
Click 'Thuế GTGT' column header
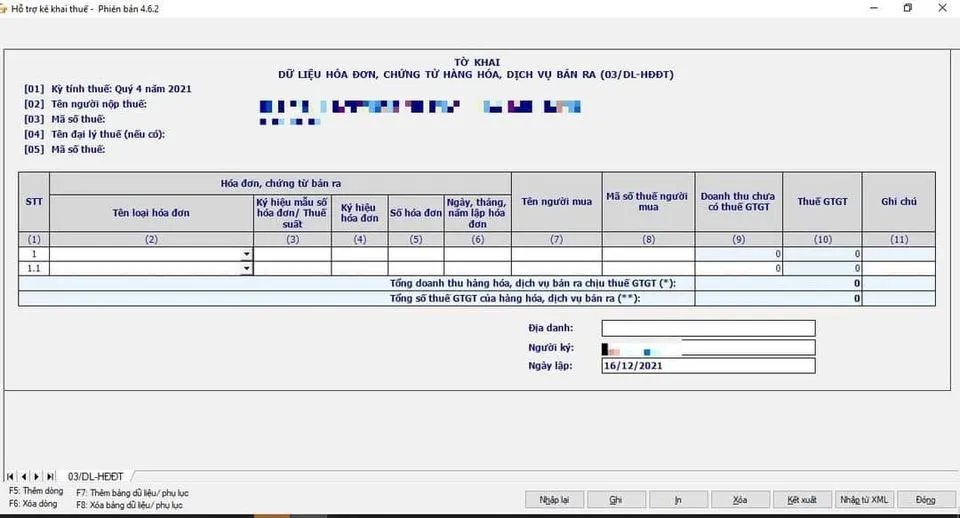tap(822, 201)
